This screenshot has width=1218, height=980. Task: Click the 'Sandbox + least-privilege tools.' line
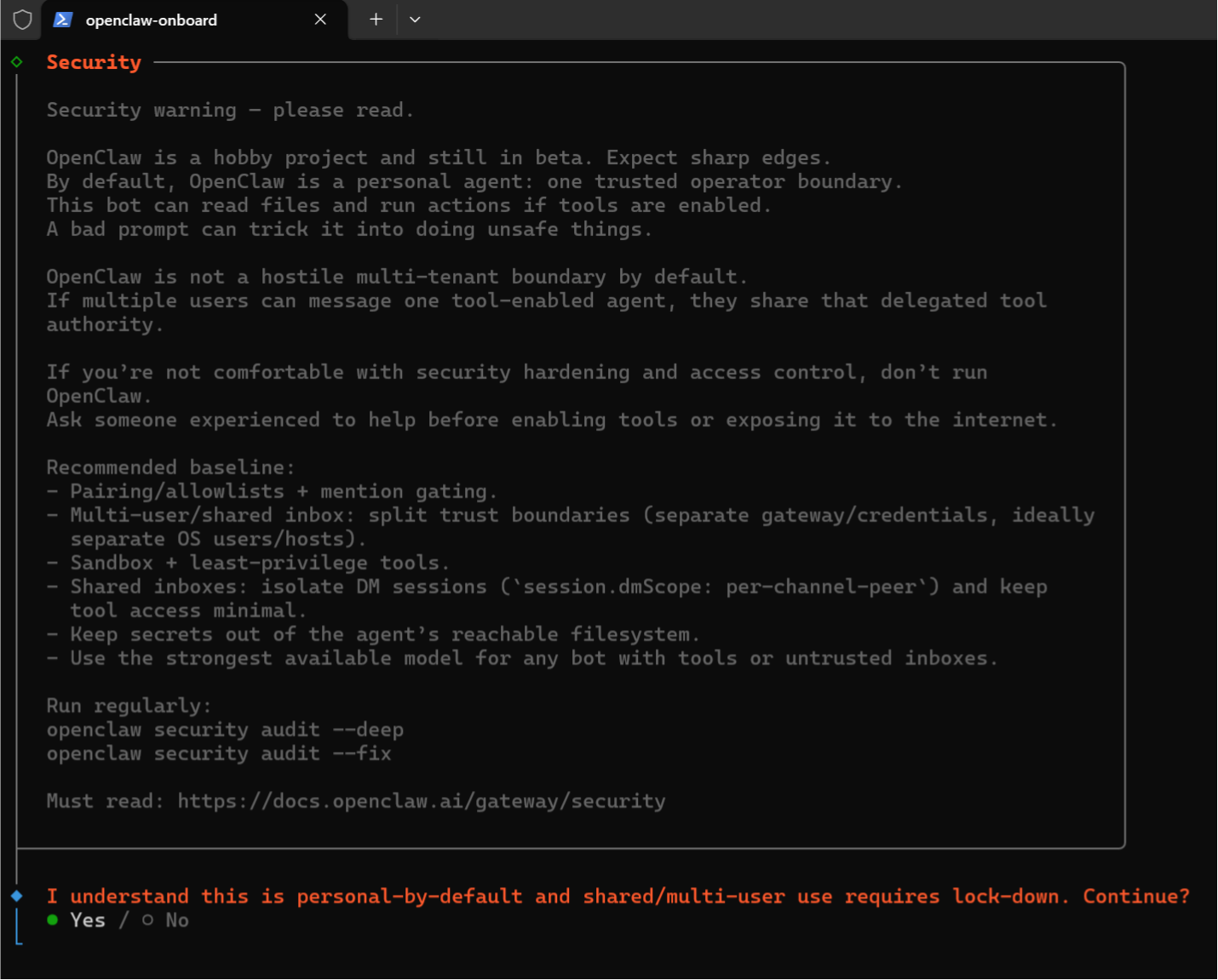coord(248,563)
